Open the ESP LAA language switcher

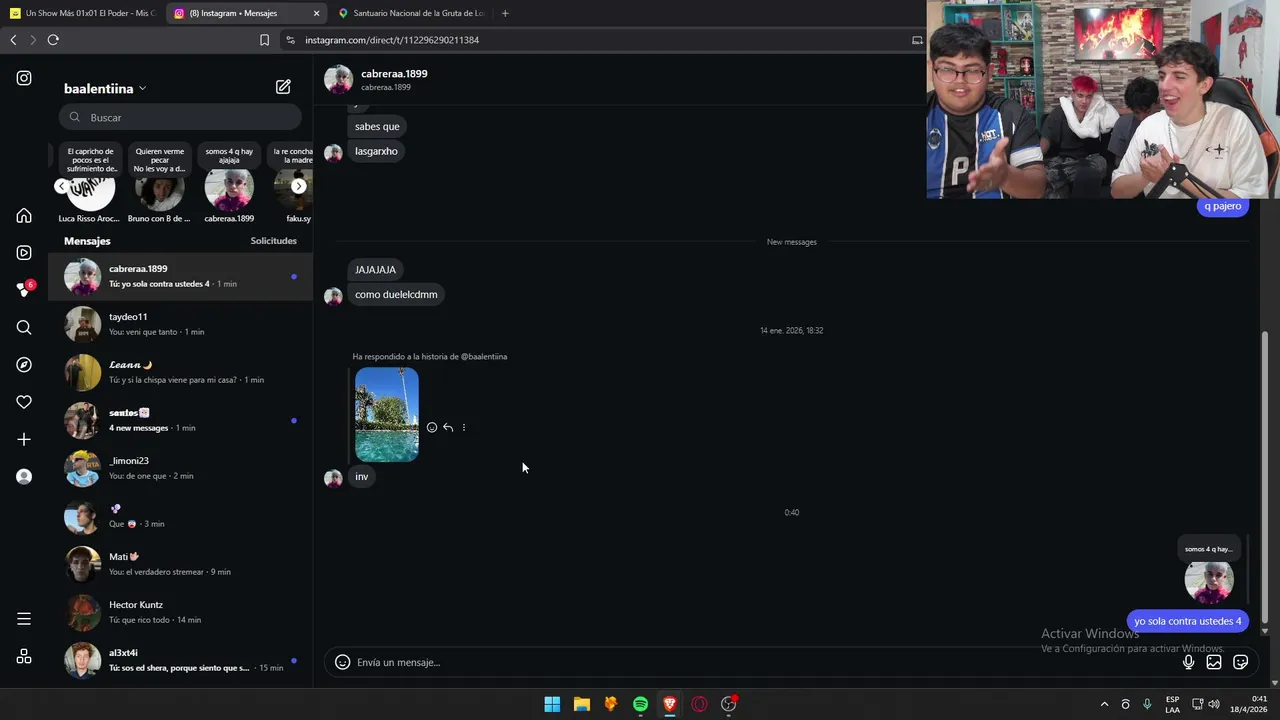click(x=1172, y=704)
